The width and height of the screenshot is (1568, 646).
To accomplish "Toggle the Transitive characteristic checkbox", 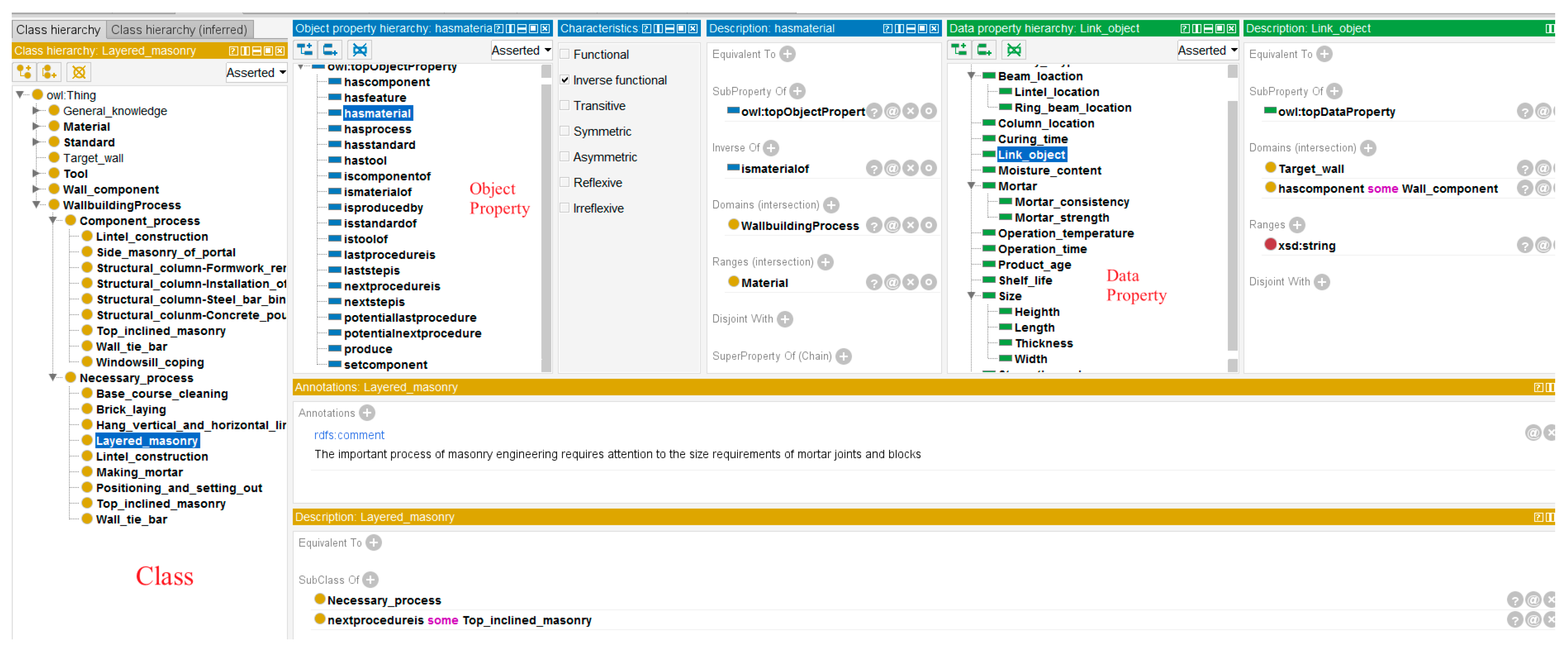I will coord(565,106).
